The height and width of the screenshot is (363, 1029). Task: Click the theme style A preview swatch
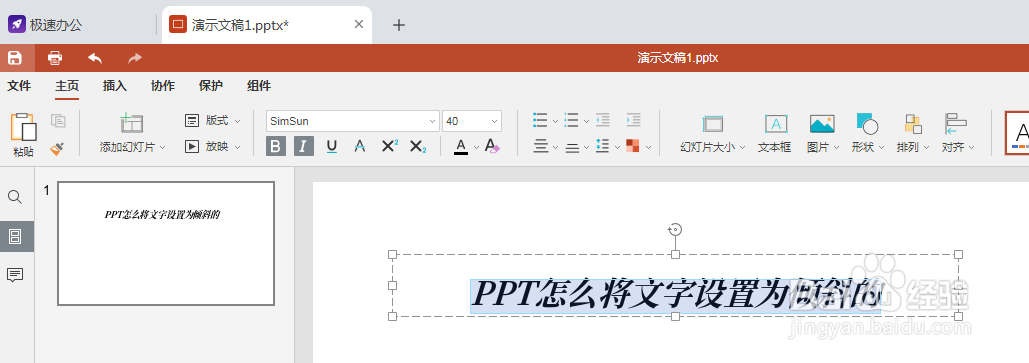[1017, 133]
